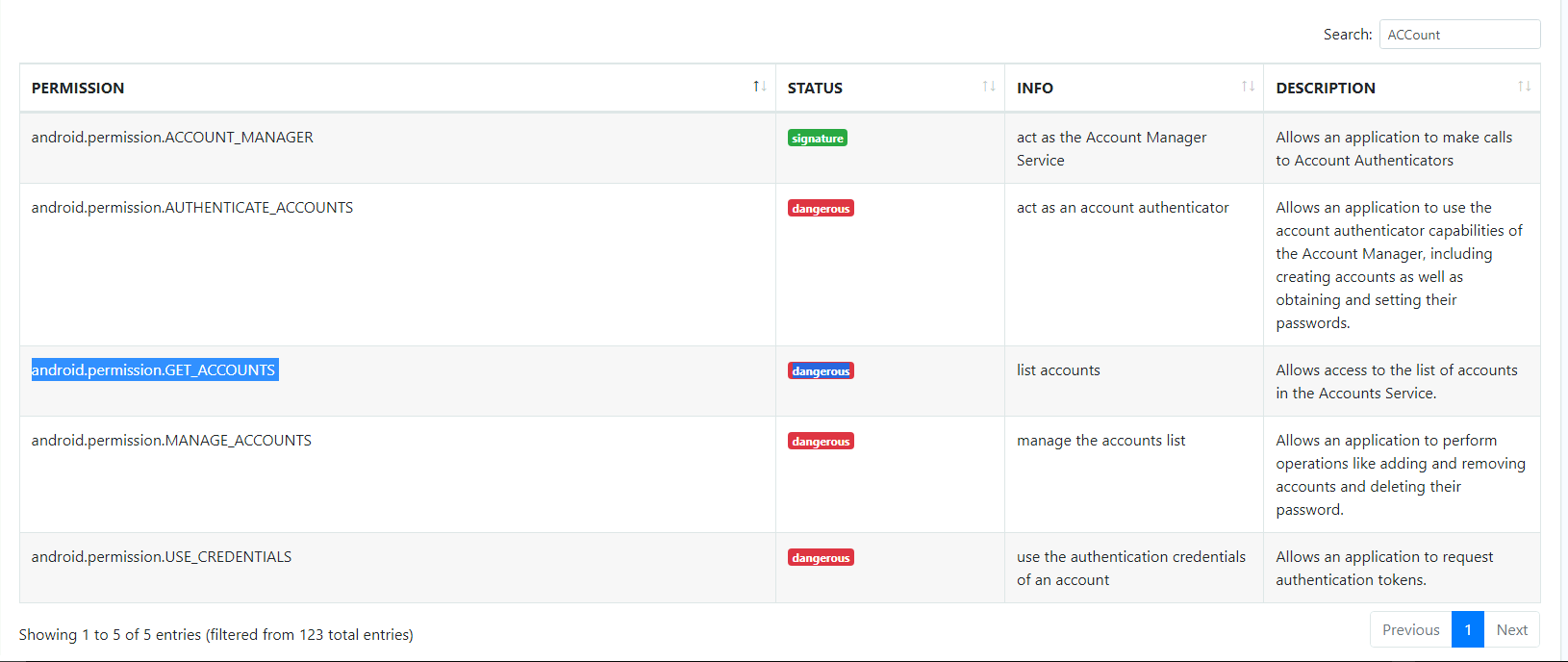The image size is (1568, 662).
Task: Click into the Search input field
Action: (1459, 35)
